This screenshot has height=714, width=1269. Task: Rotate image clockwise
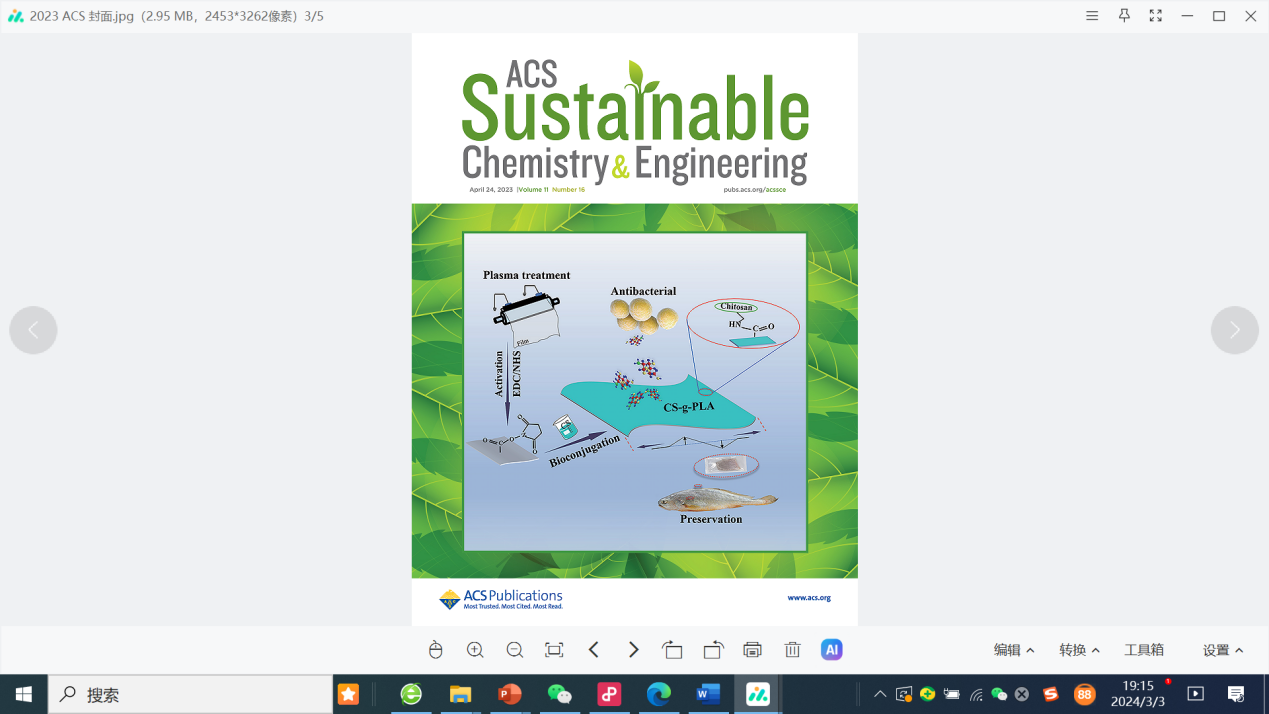pos(713,650)
